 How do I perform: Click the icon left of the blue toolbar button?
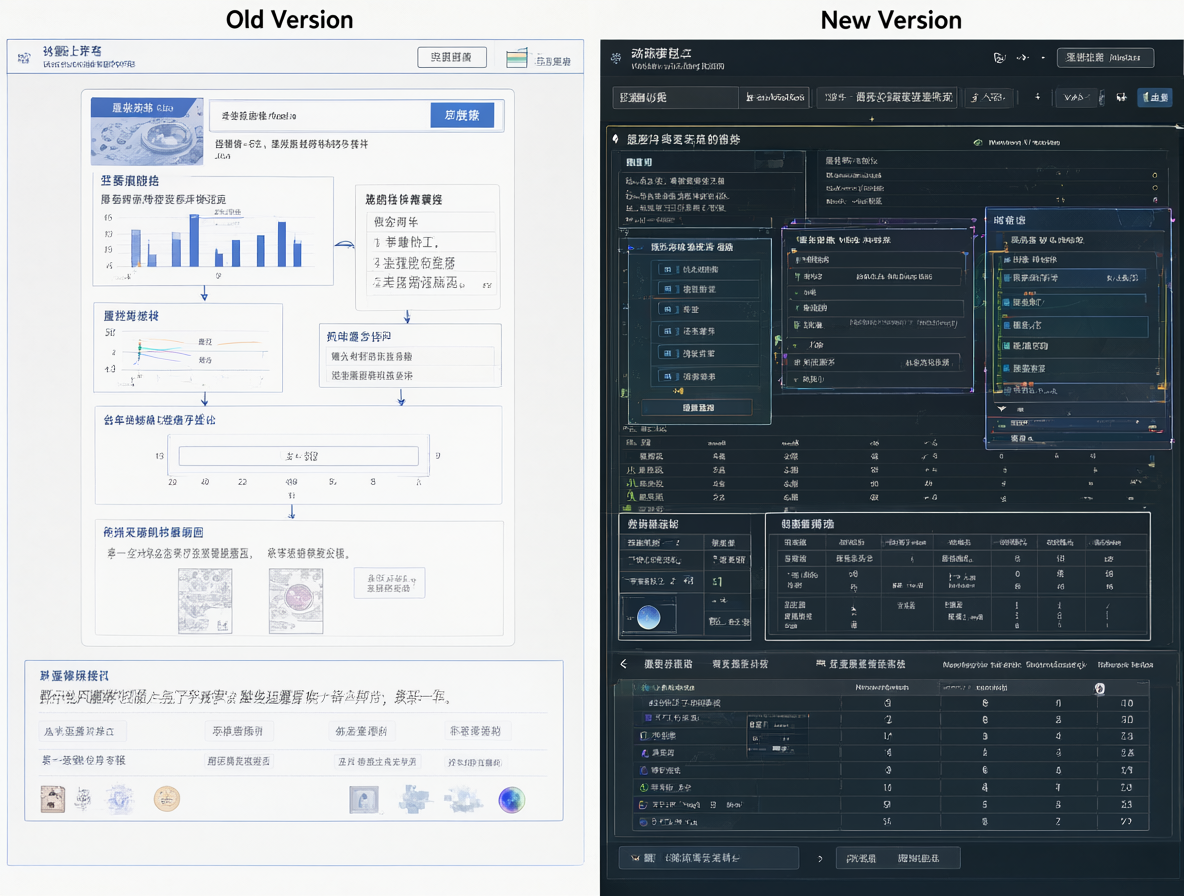[1121, 97]
